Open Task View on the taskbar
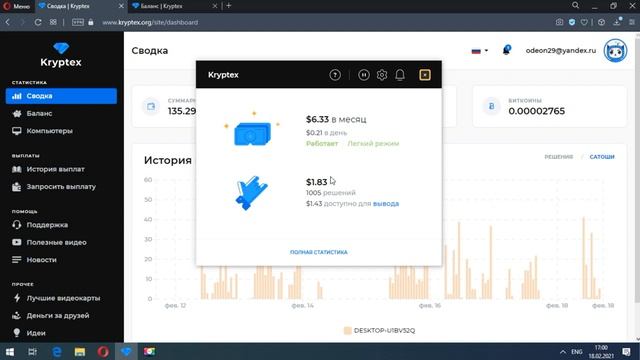640x360 pixels. pyautogui.click(x=32, y=351)
